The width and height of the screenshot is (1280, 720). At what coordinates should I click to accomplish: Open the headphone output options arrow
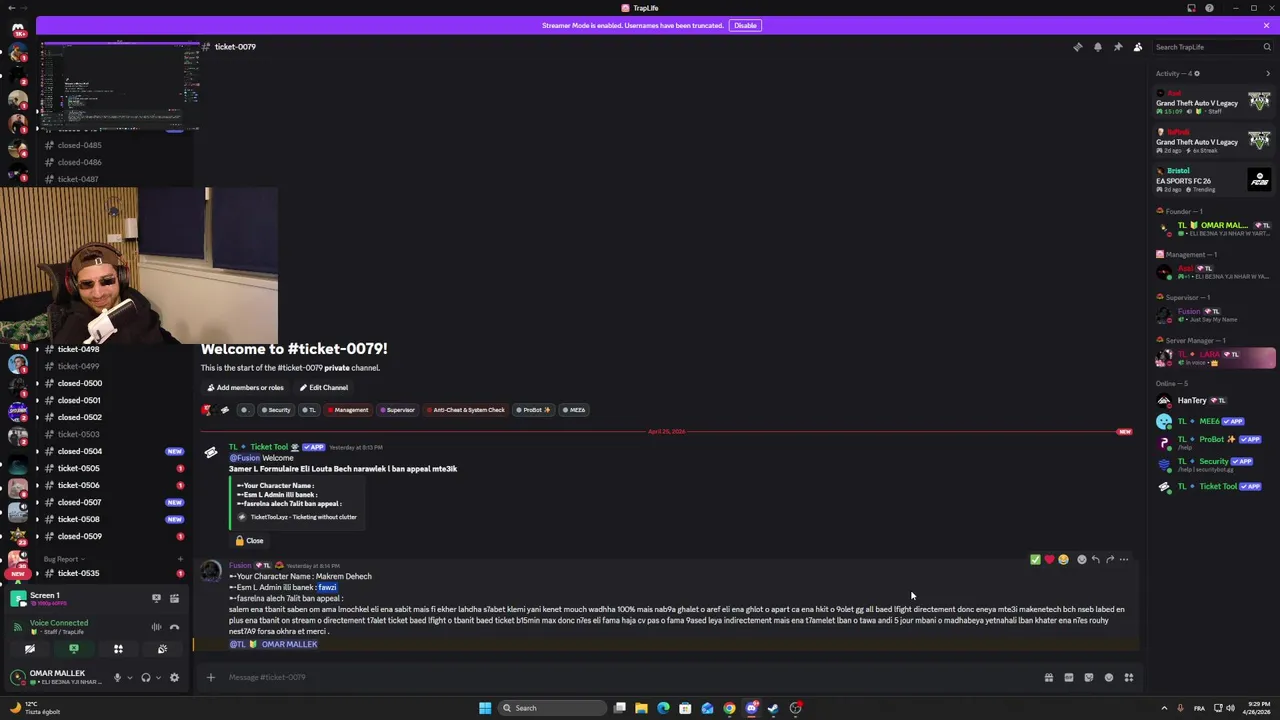click(x=157, y=678)
